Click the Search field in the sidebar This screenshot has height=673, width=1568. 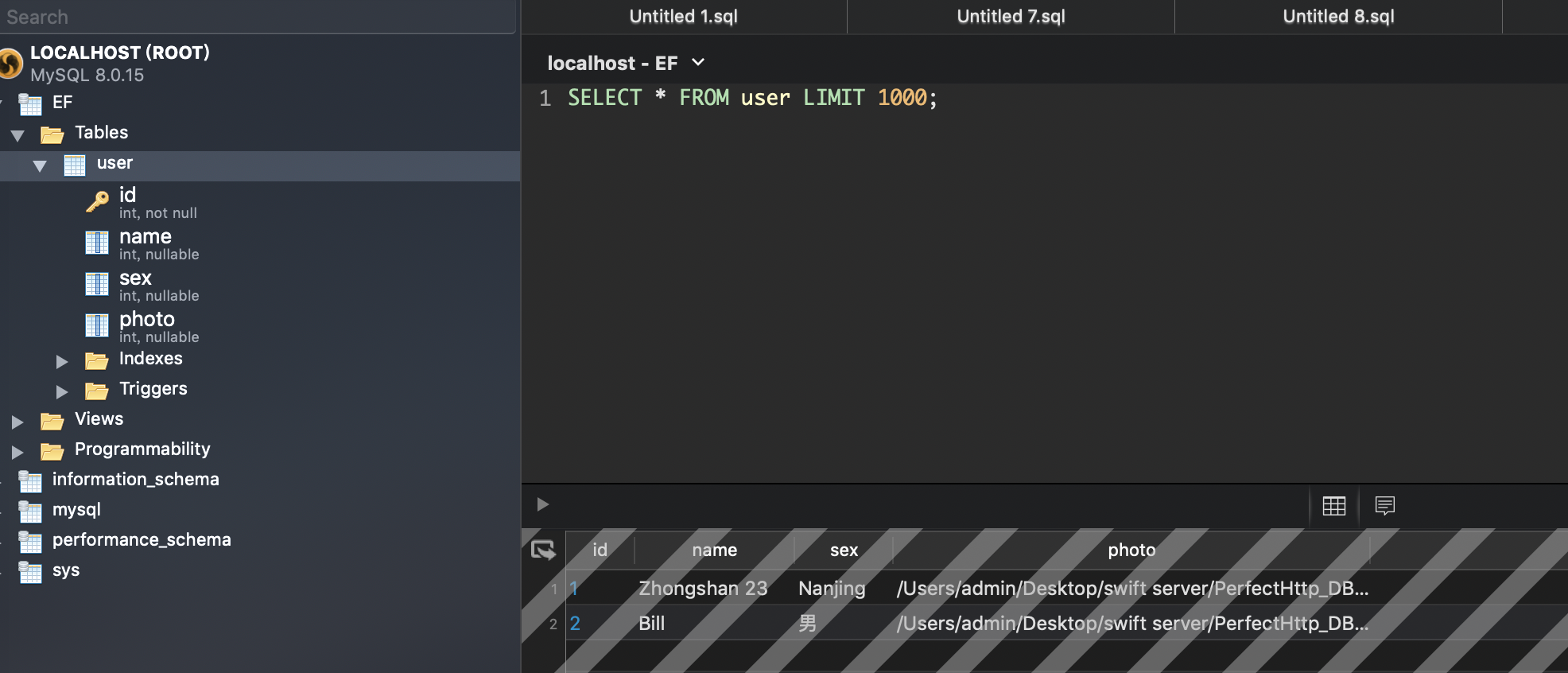point(254,17)
